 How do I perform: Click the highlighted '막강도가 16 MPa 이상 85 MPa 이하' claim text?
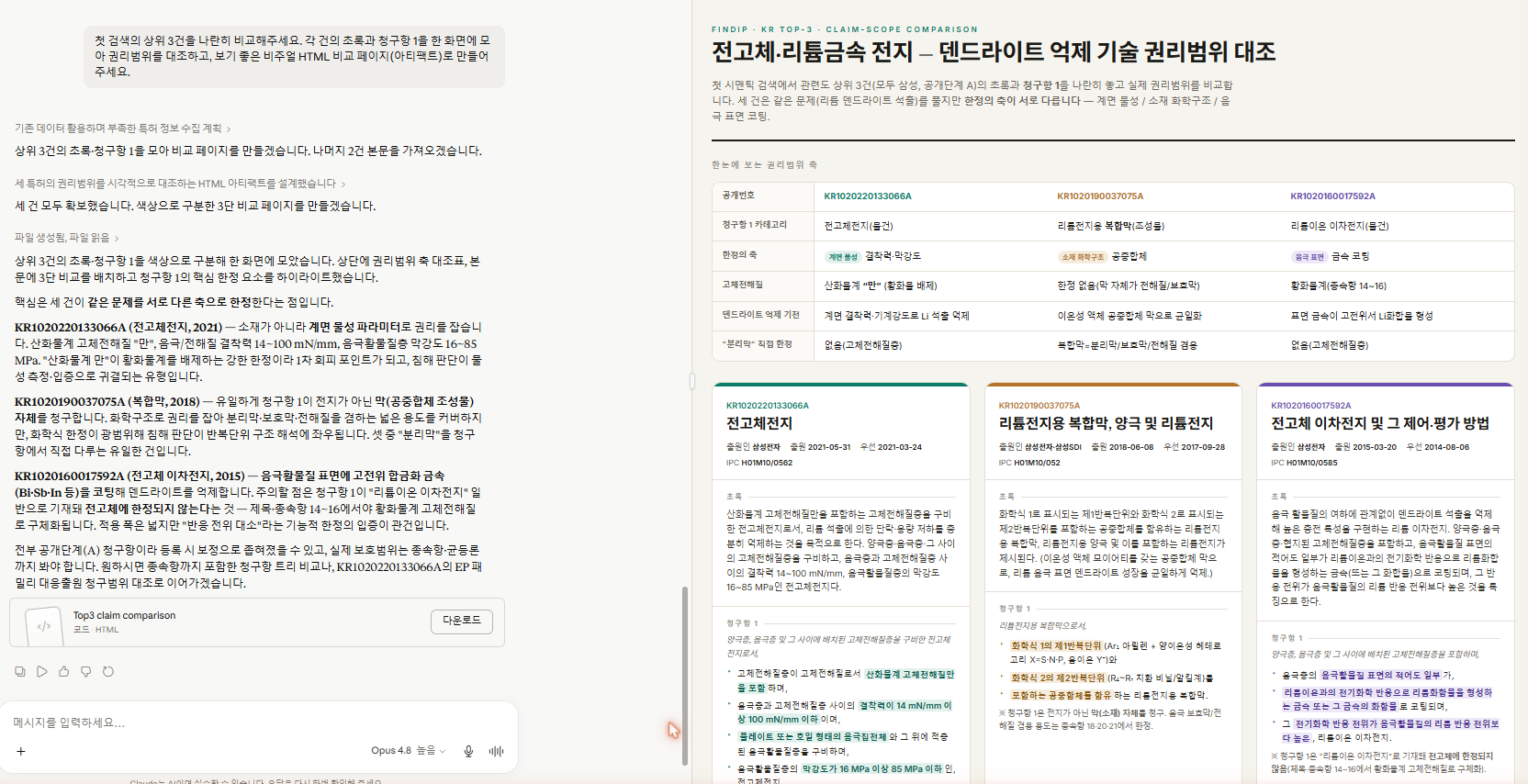click(x=872, y=768)
